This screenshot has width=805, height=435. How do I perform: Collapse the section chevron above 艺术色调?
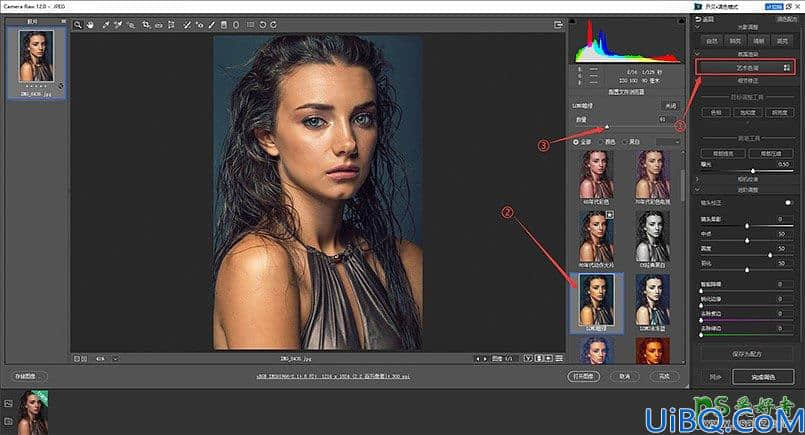pyautogui.click(x=698, y=53)
